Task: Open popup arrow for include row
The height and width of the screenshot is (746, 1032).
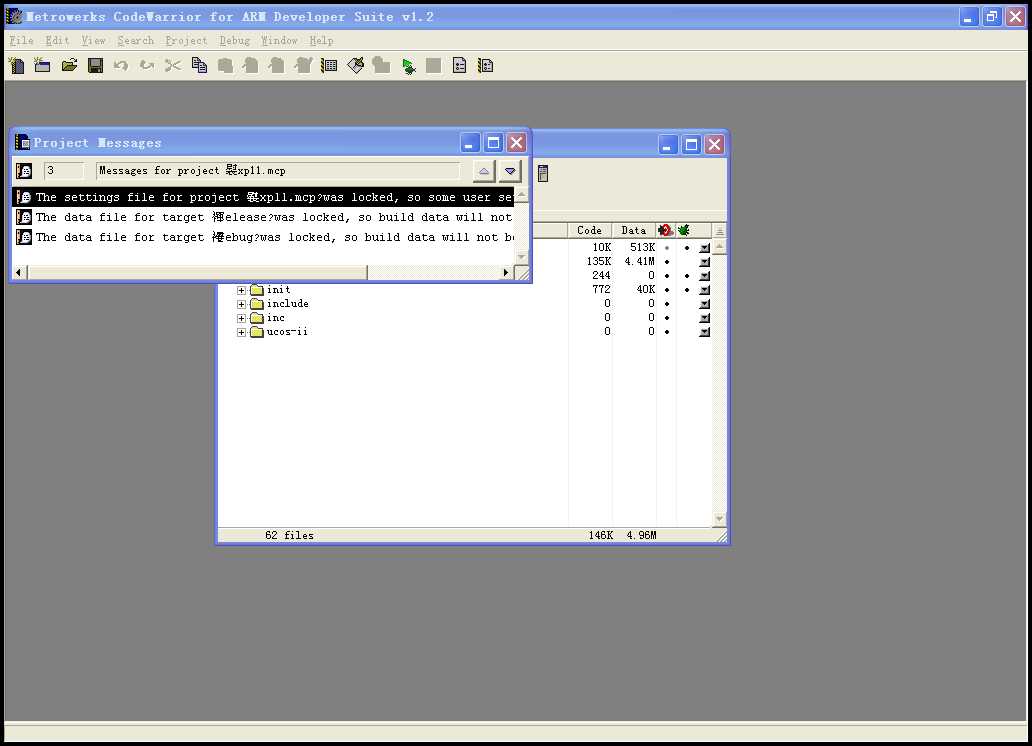Action: pos(704,304)
